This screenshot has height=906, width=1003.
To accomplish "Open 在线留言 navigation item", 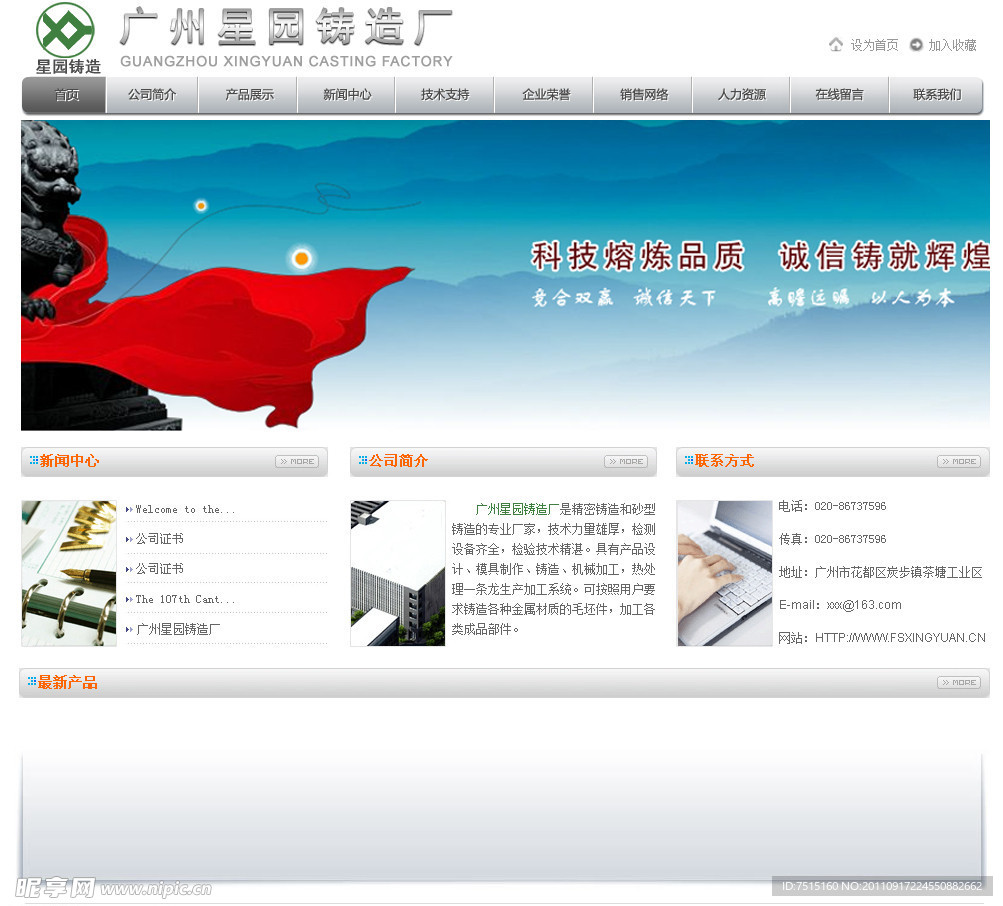I will point(839,95).
